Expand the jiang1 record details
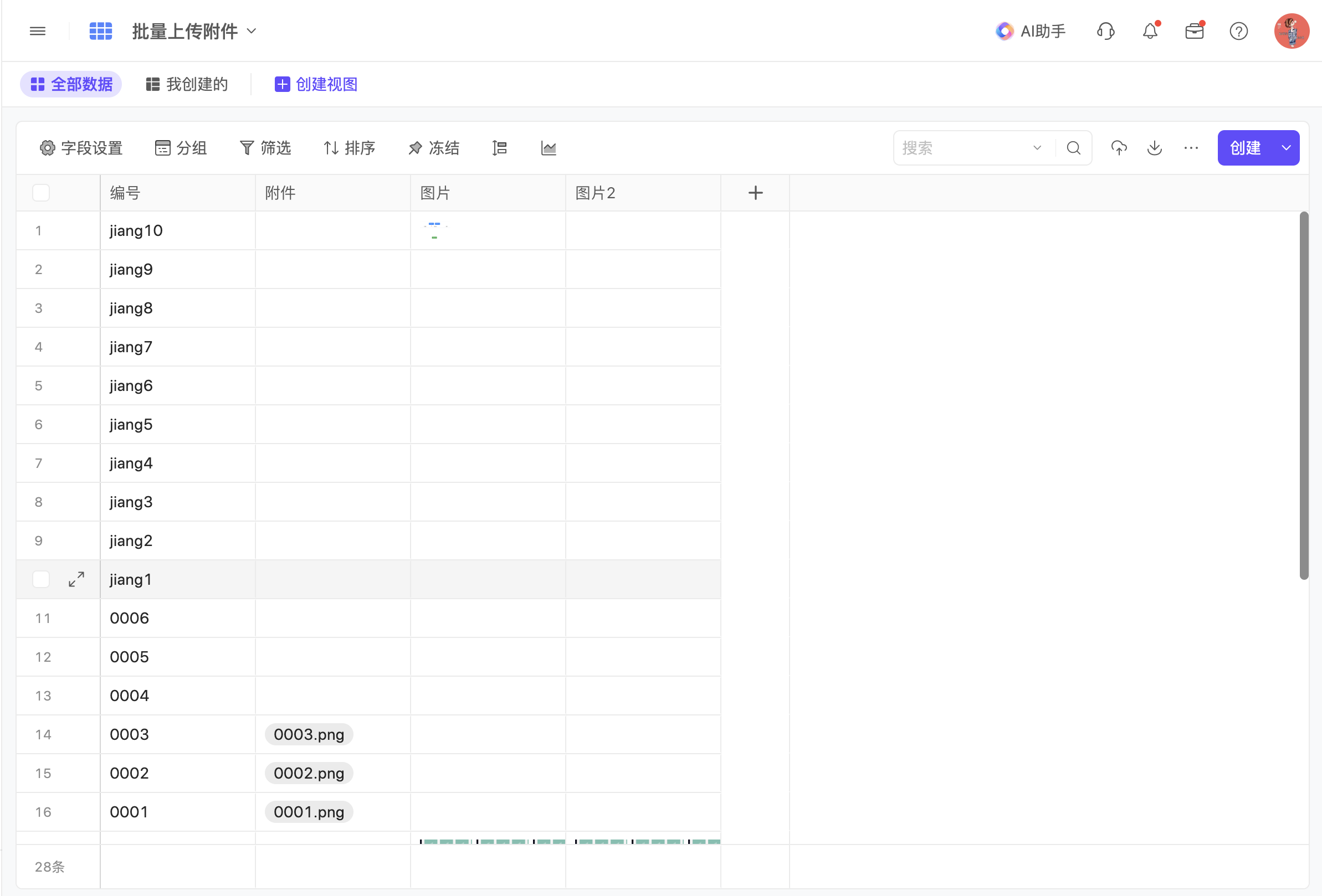Image resolution: width=1322 pixels, height=896 pixels. [76, 579]
